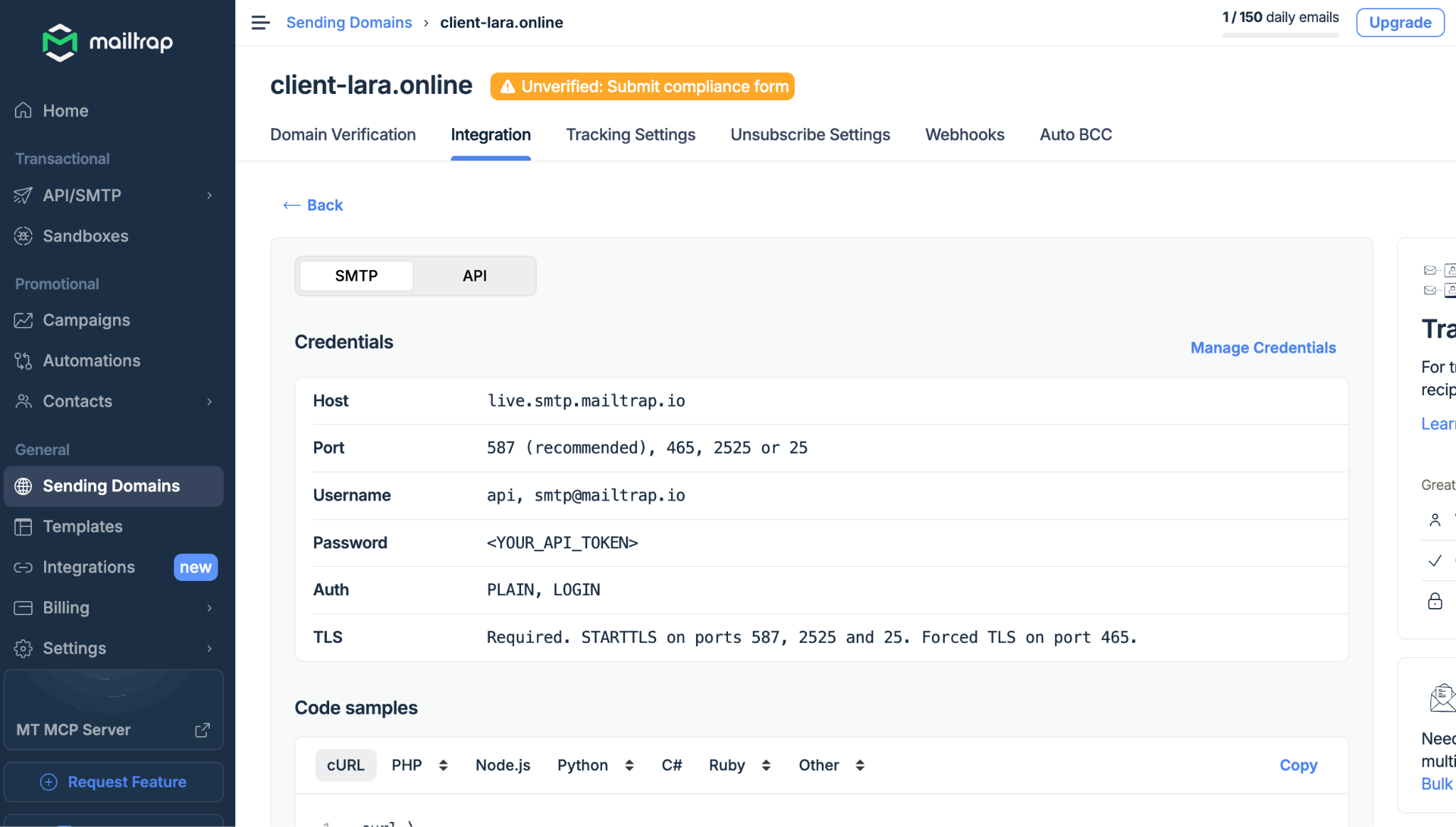Open Sandboxes from sidebar icon
This screenshot has height=827, width=1456.
coord(23,236)
